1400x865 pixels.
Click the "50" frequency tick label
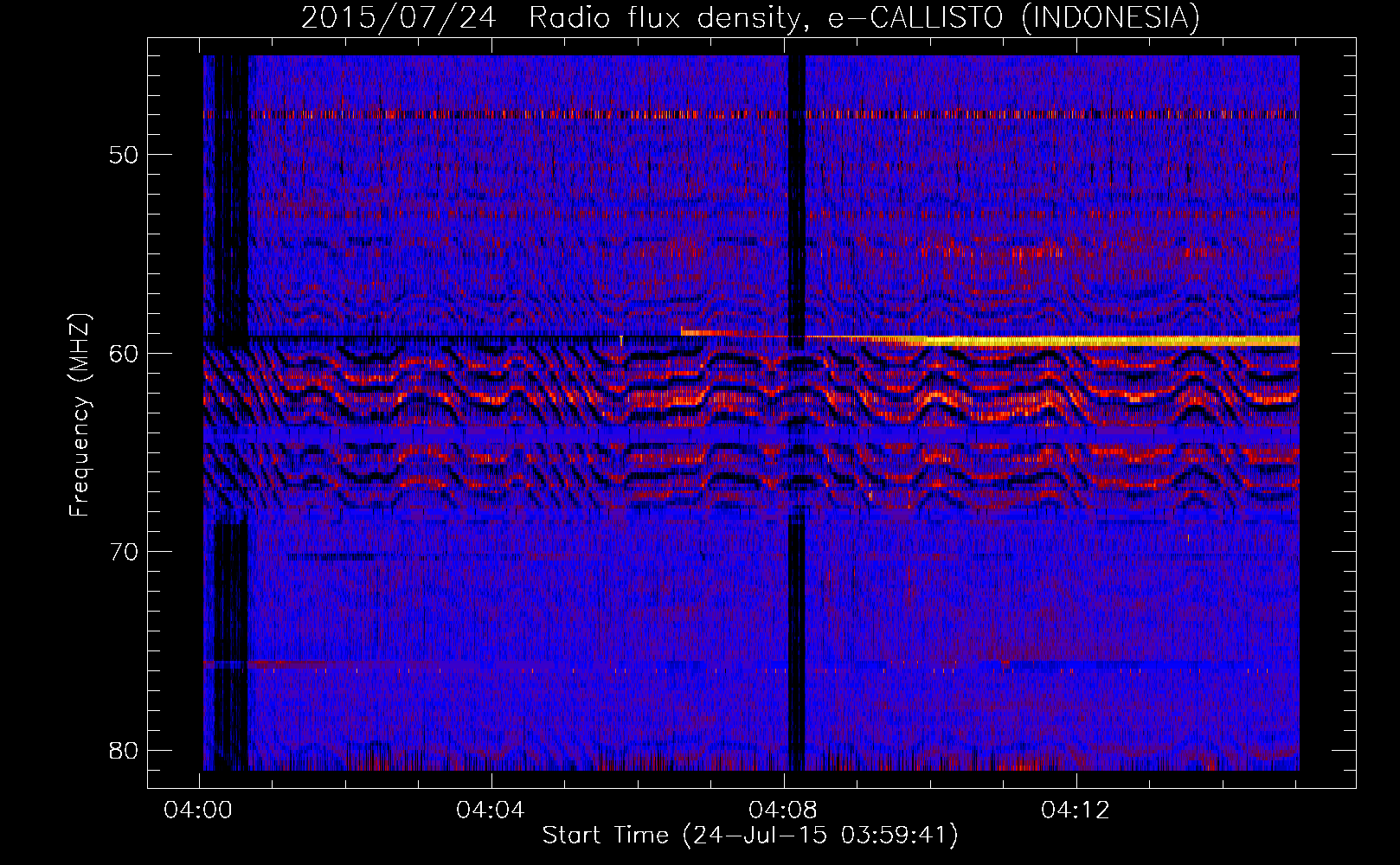[125, 155]
